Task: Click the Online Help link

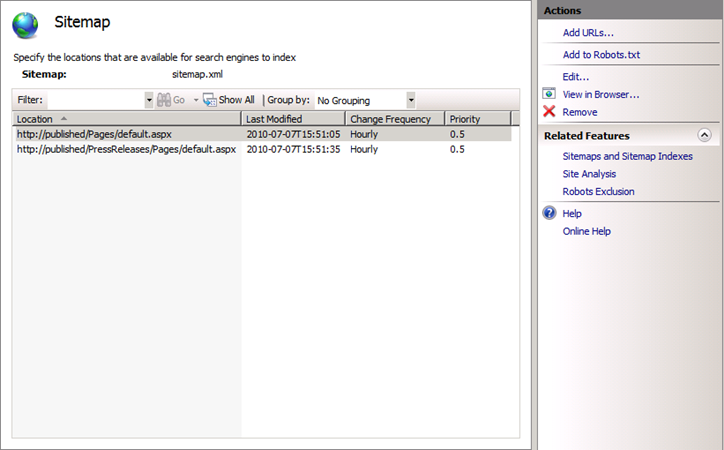Action: tap(586, 231)
